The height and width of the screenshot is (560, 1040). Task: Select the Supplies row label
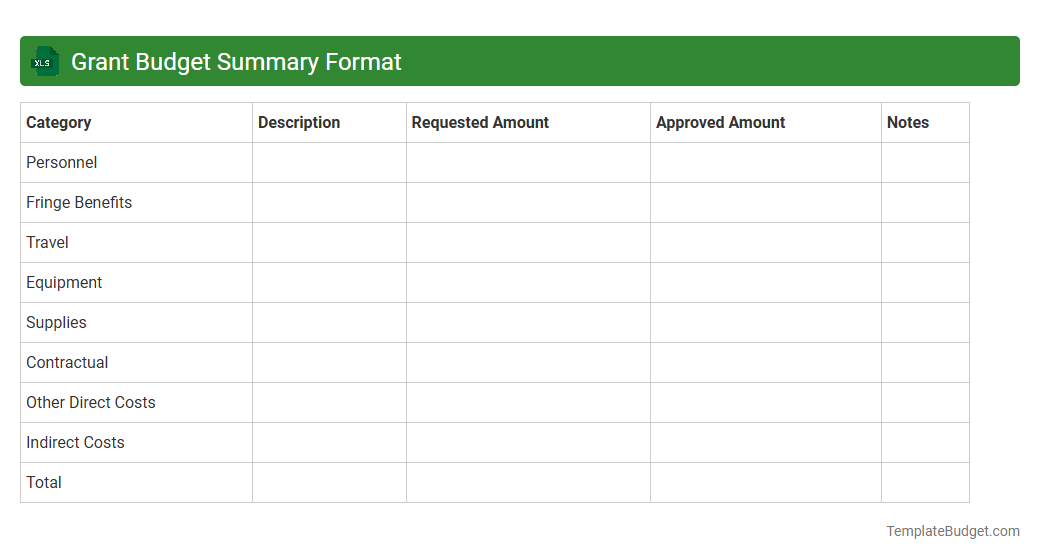[56, 322]
